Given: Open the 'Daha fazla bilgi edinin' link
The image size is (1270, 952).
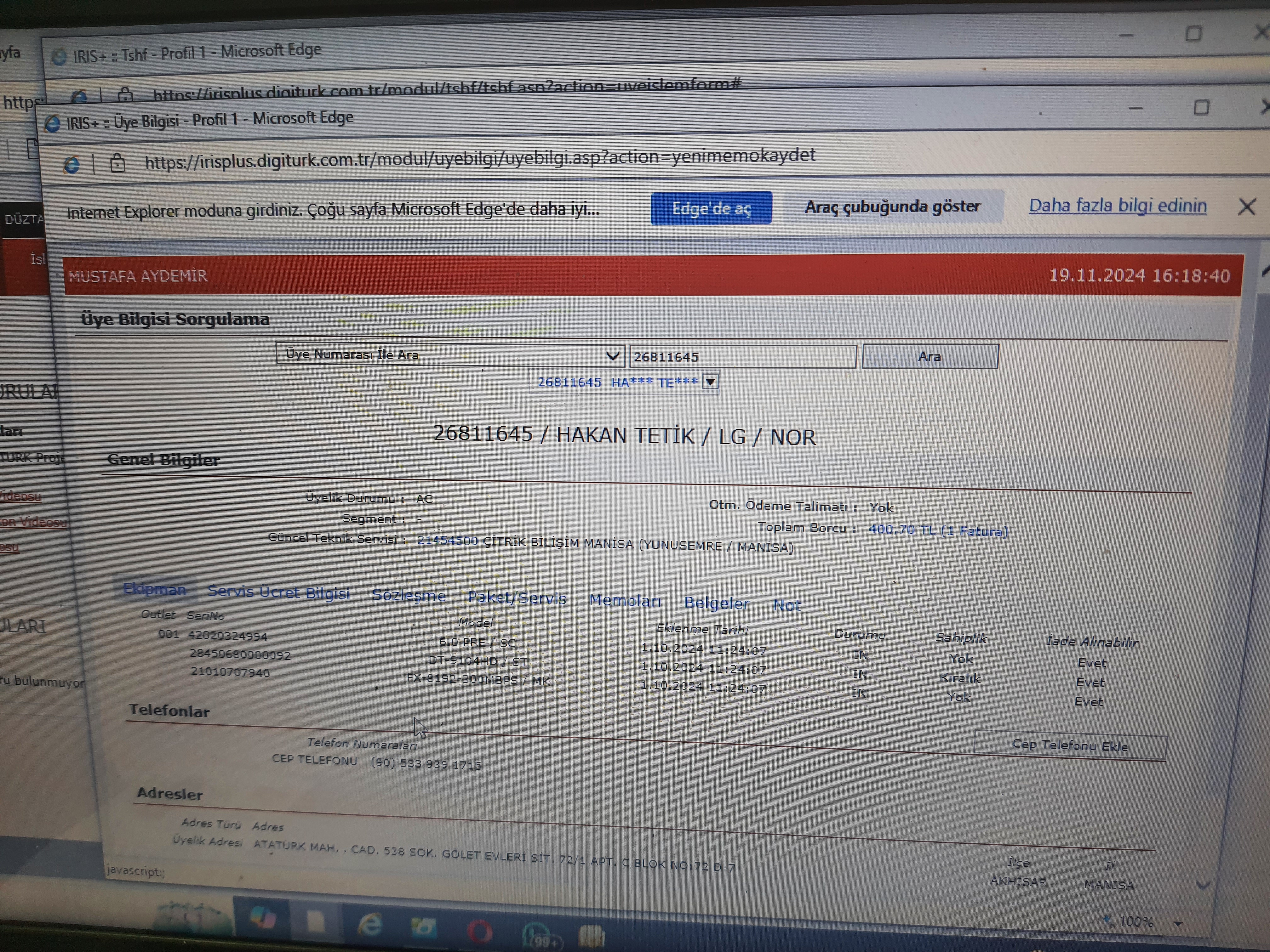Looking at the screenshot, I should [1117, 206].
